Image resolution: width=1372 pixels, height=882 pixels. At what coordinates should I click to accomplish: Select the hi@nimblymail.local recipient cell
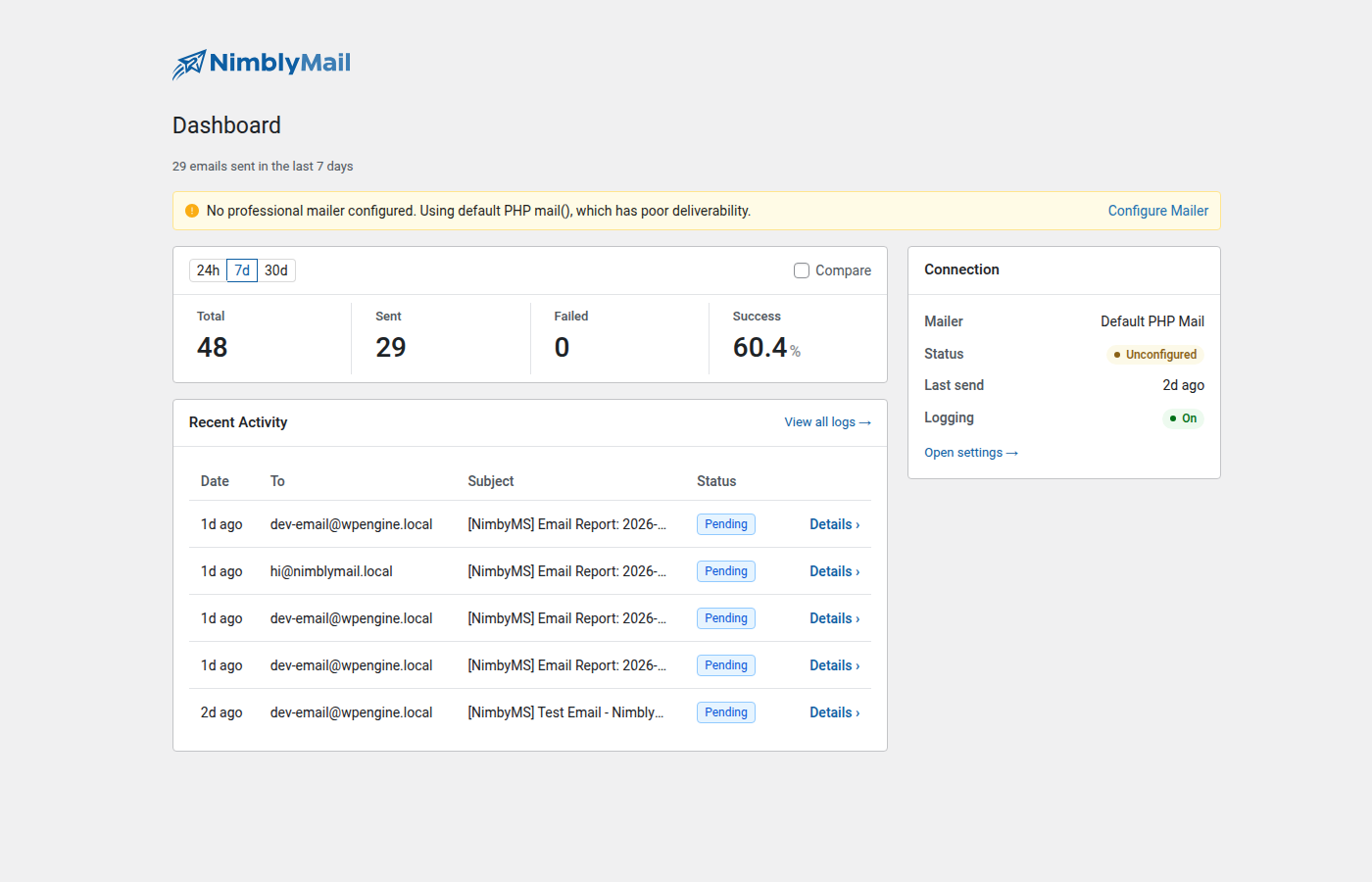(331, 571)
